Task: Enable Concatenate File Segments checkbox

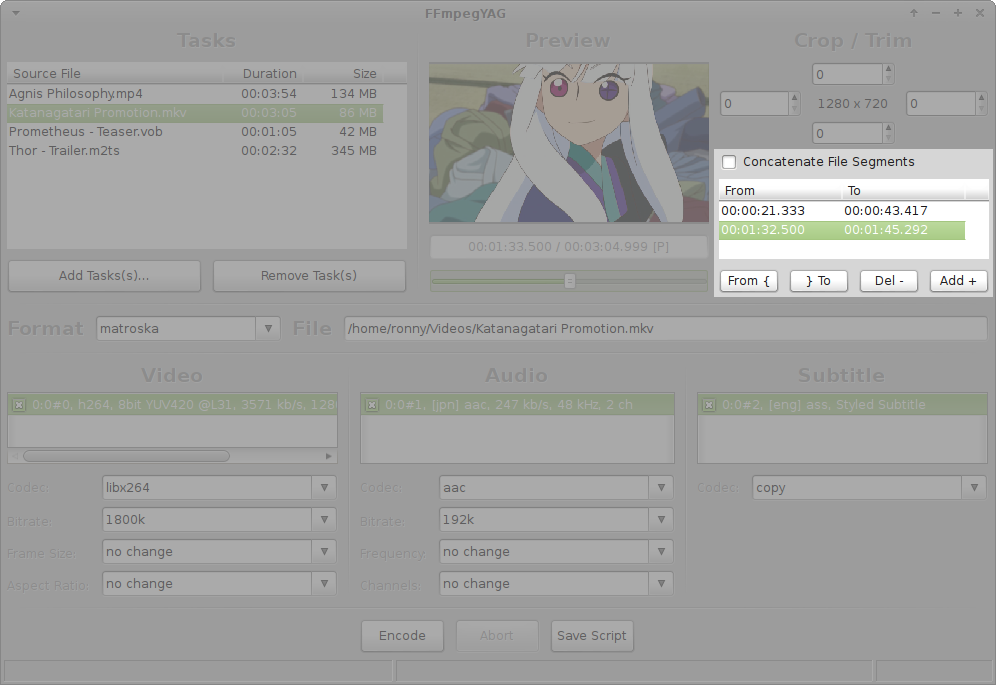Action: point(729,162)
